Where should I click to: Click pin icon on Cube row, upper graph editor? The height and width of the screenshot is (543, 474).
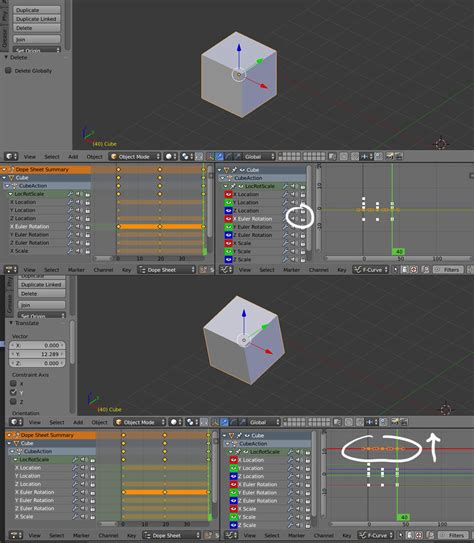[235, 170]
